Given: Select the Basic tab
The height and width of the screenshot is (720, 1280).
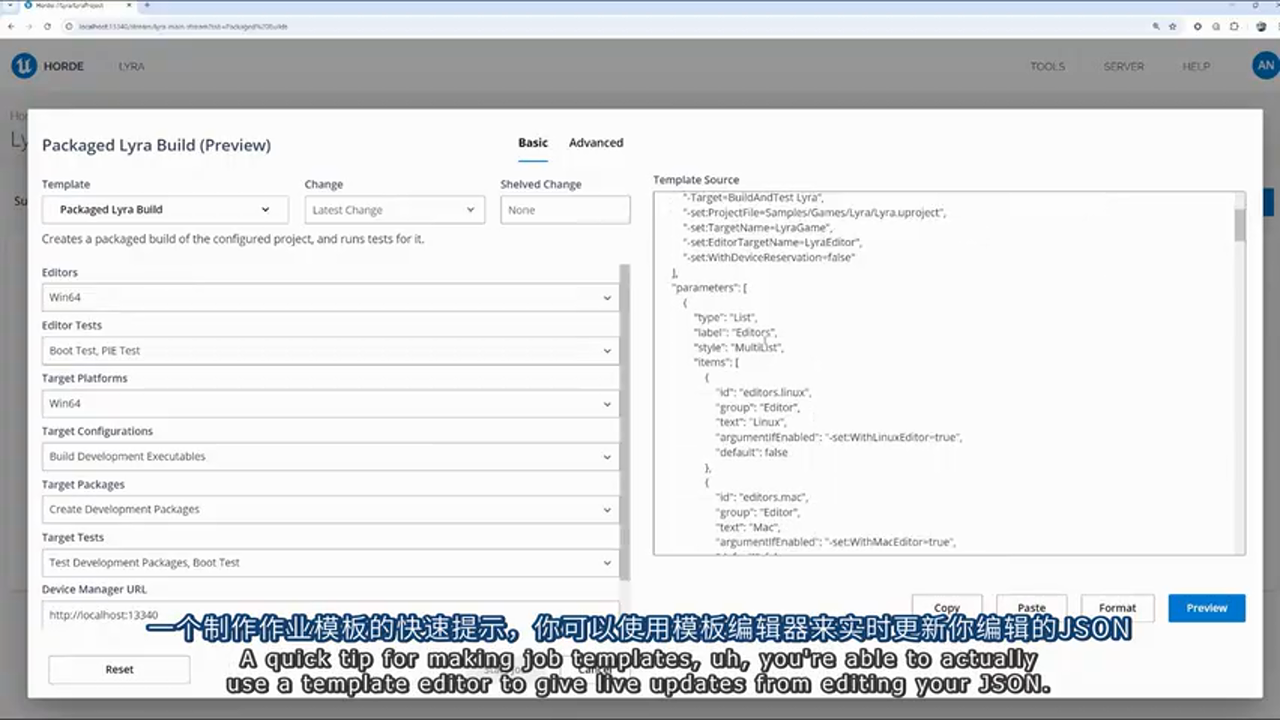Looking at the screenshot, I should (533, 143).
